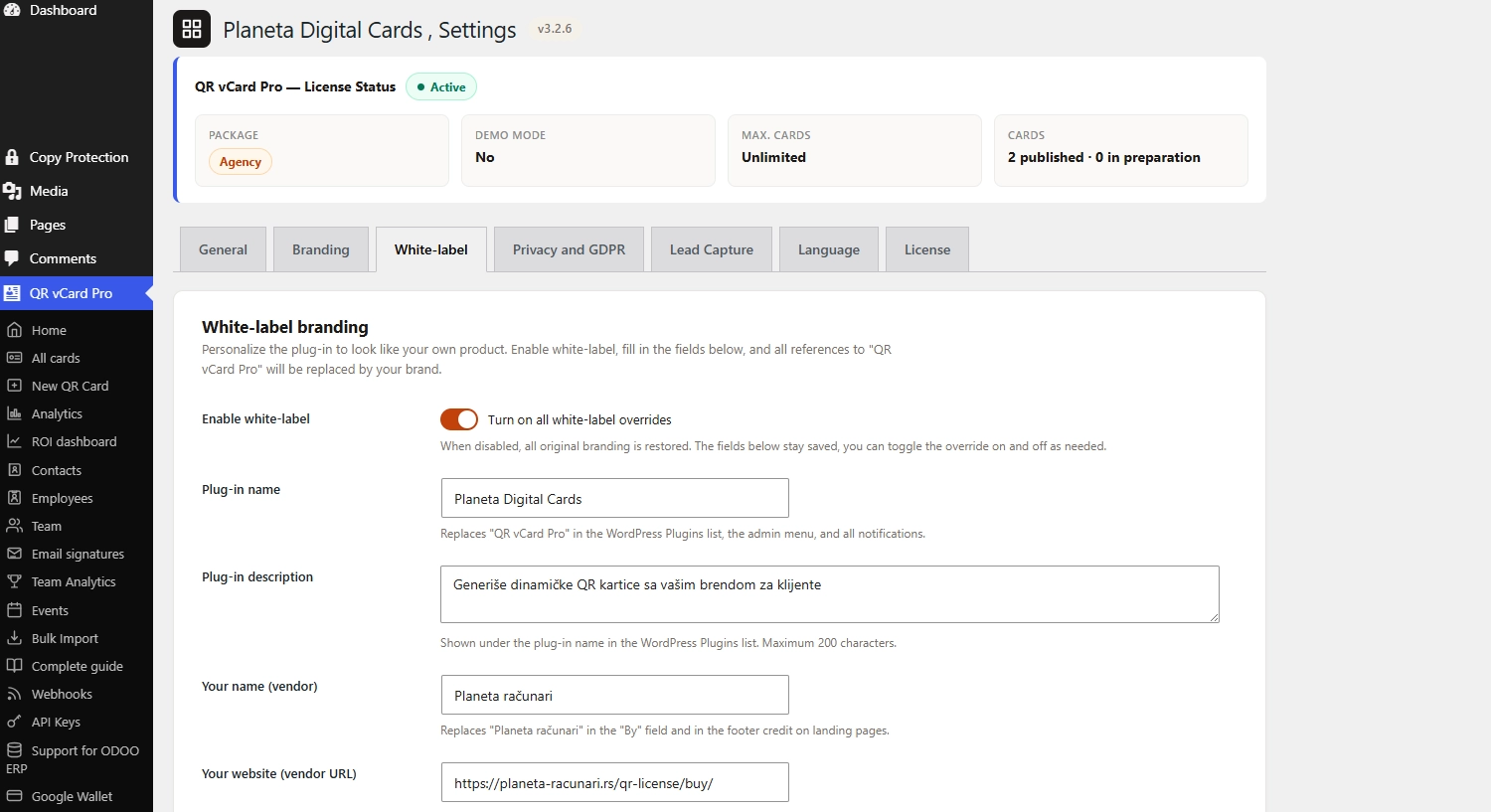The image size is (1491, 812).
Task: Switch to the General tab
Action: point(223,249)
